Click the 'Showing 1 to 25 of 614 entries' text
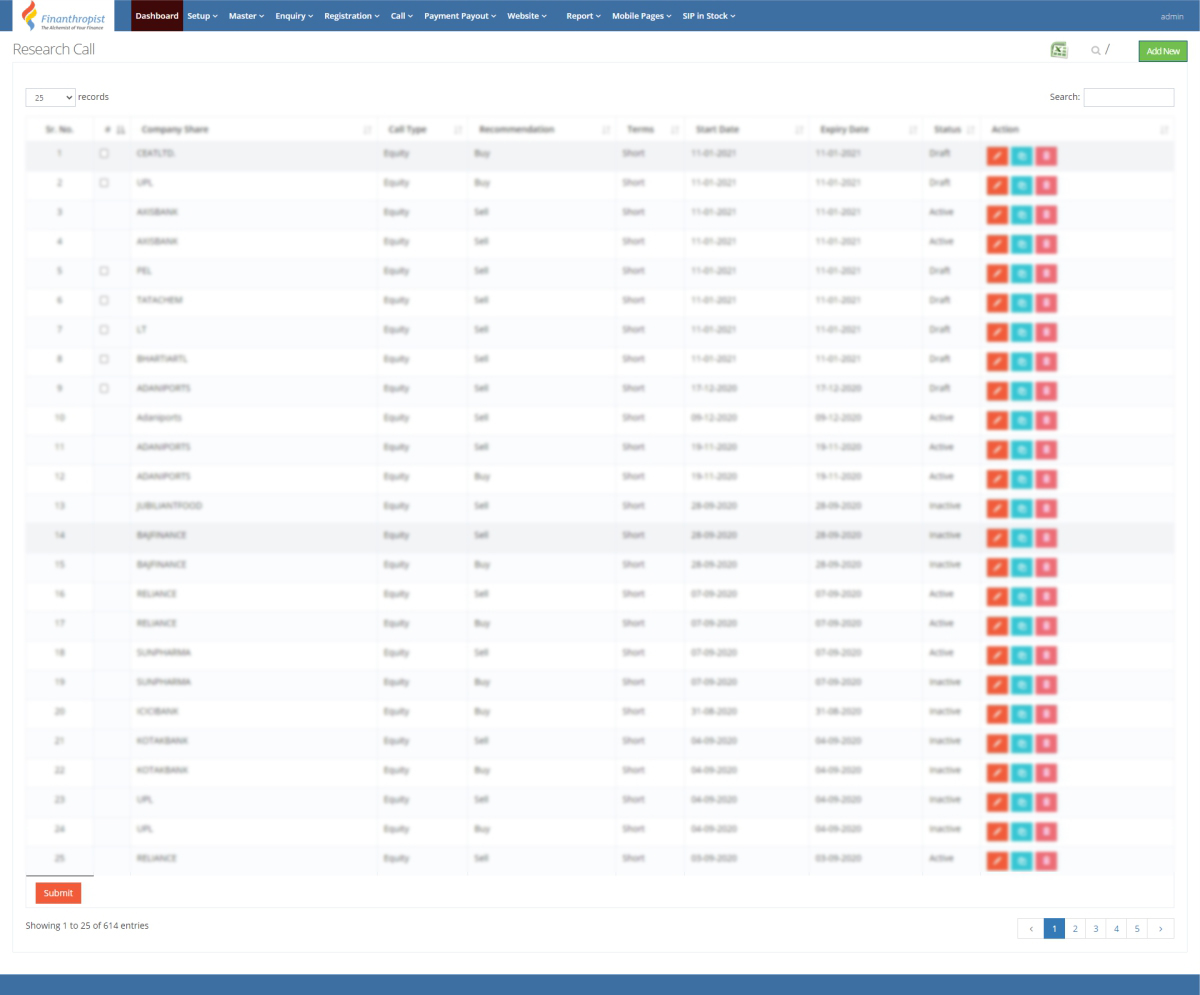This screenshot has width=1200, height=995. pyautogui.click(x=87, y=926)
